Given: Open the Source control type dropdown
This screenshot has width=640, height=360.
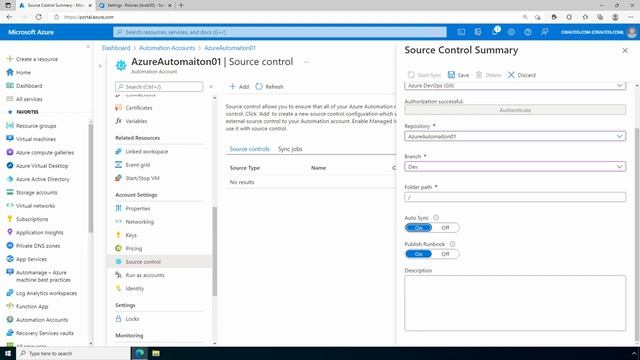Looking at the screenshot, I should (515, 85).
